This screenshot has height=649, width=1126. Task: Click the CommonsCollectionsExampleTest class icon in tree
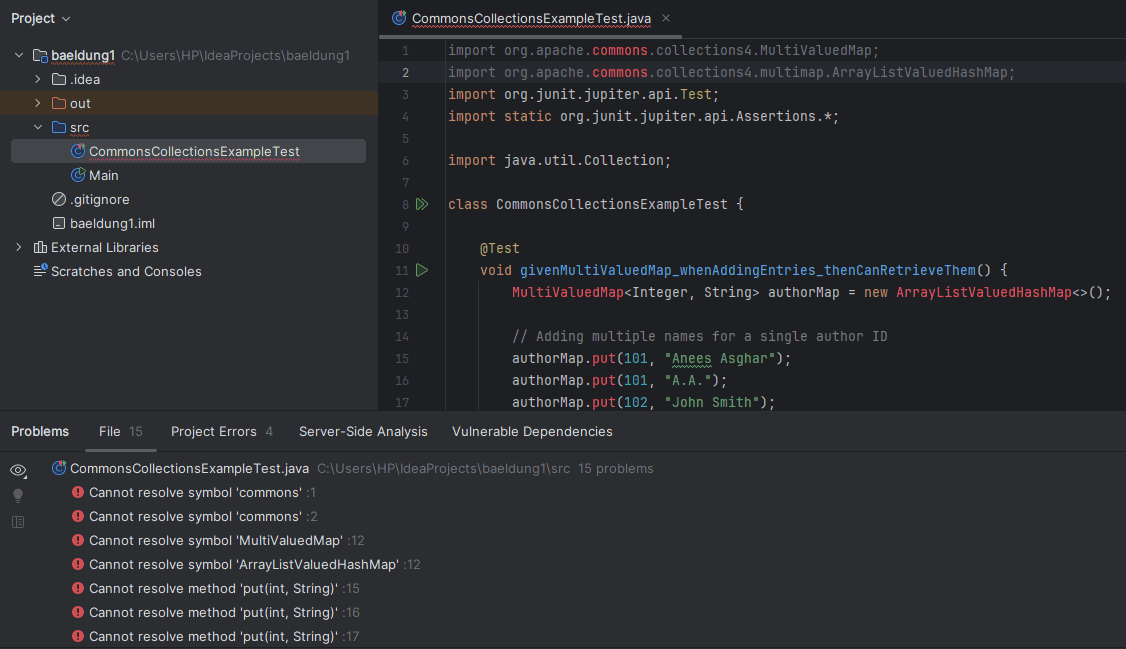[78, 151]
